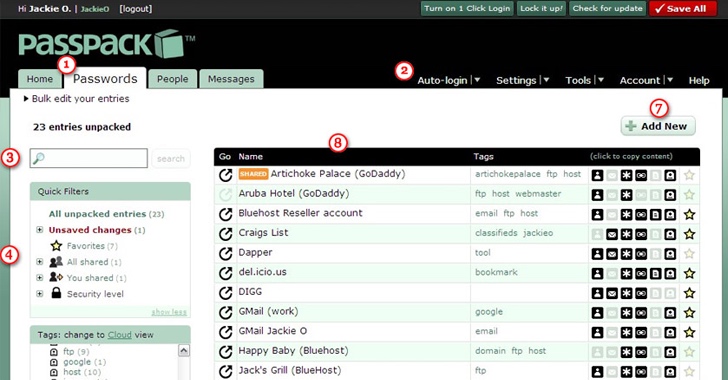The height and width of the screenshot is (380, 728).
Task: Go to the Messages tab
Action: [231, 79]
